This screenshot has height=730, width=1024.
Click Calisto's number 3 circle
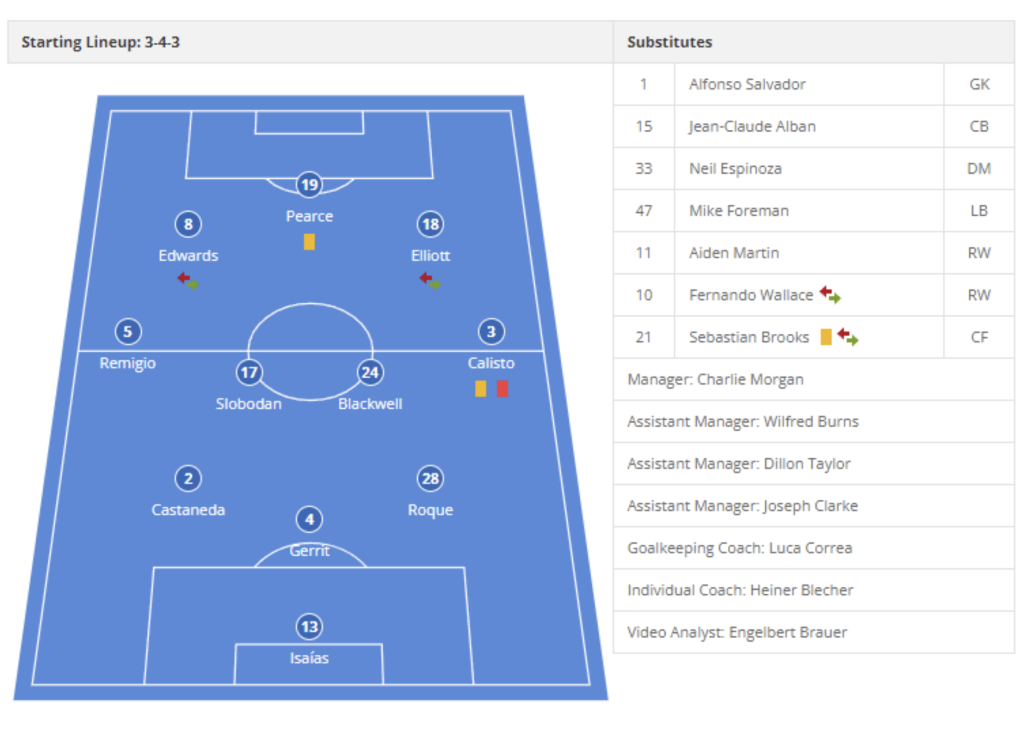[x=490, y=331]
